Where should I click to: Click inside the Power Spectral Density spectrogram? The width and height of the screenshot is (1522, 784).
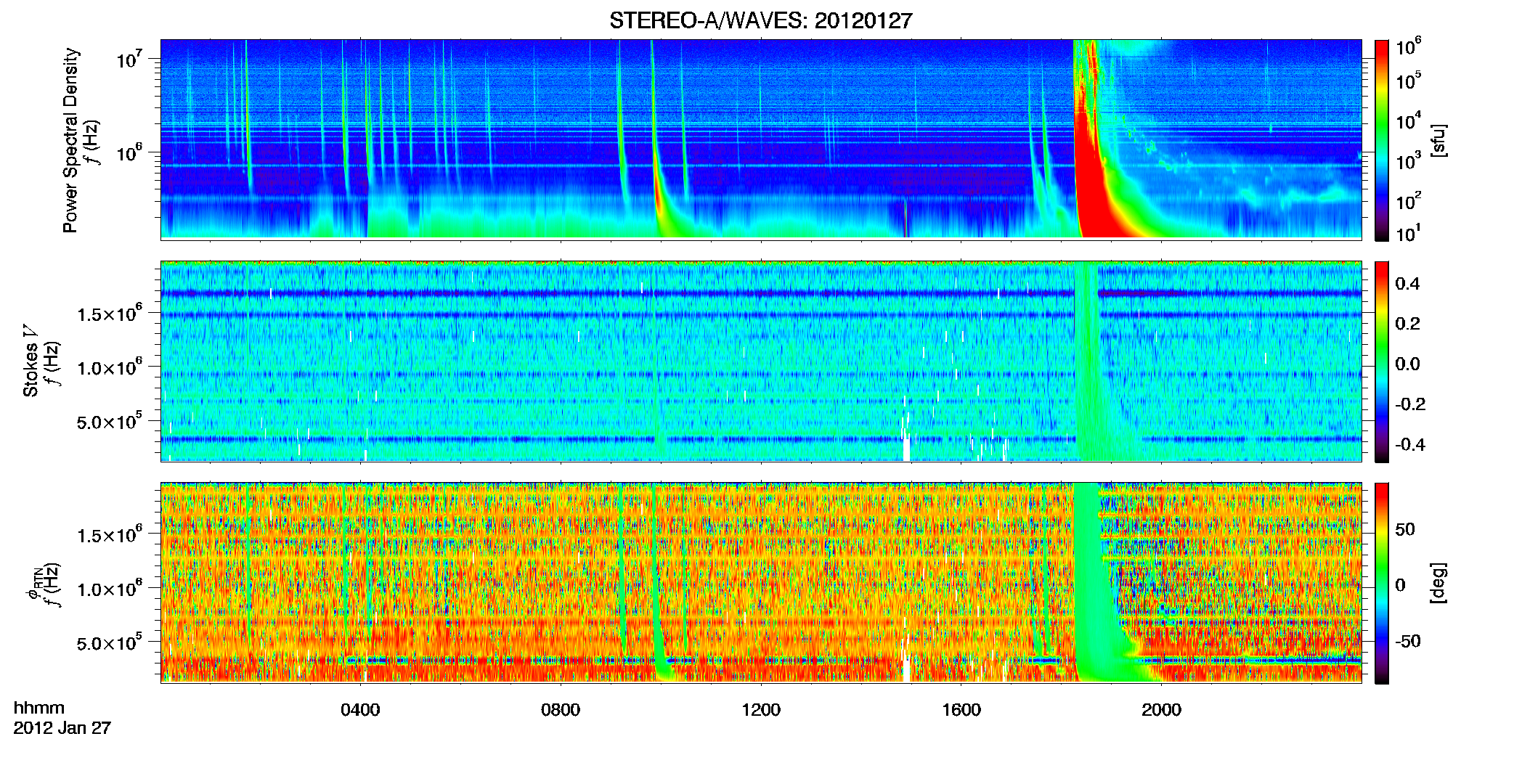point(761,139)
